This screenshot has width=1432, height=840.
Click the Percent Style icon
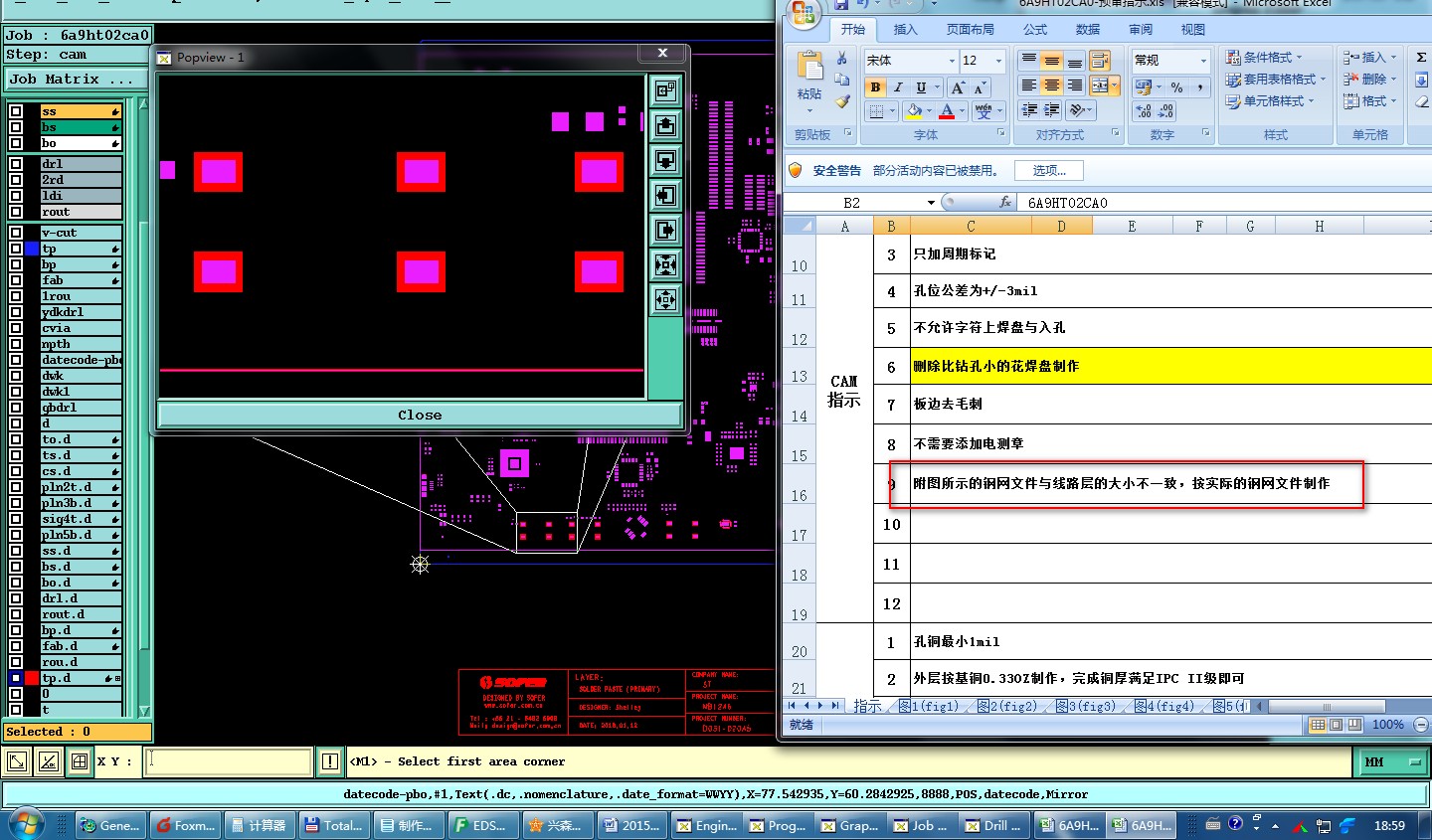tap(1177, 87)
